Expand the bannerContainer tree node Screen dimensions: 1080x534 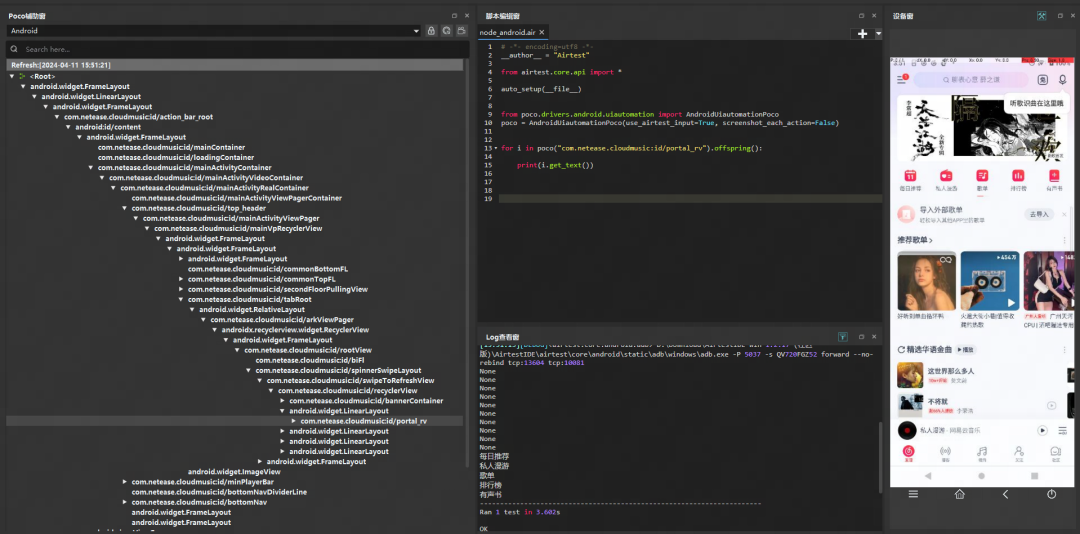click(x=283, y=401)
